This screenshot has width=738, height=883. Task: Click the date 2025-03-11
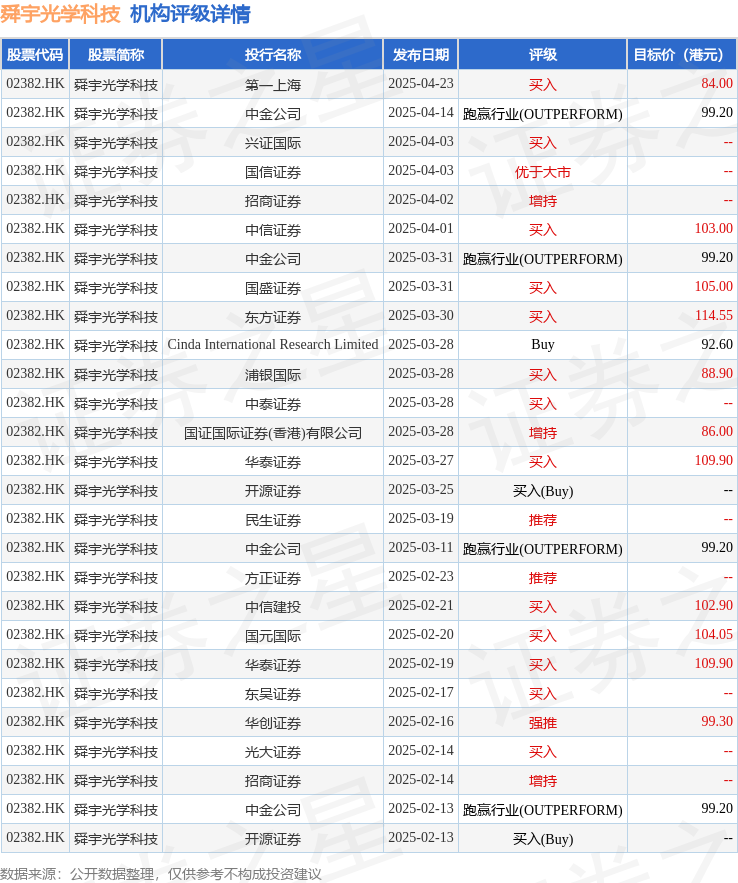click(421, 547)
